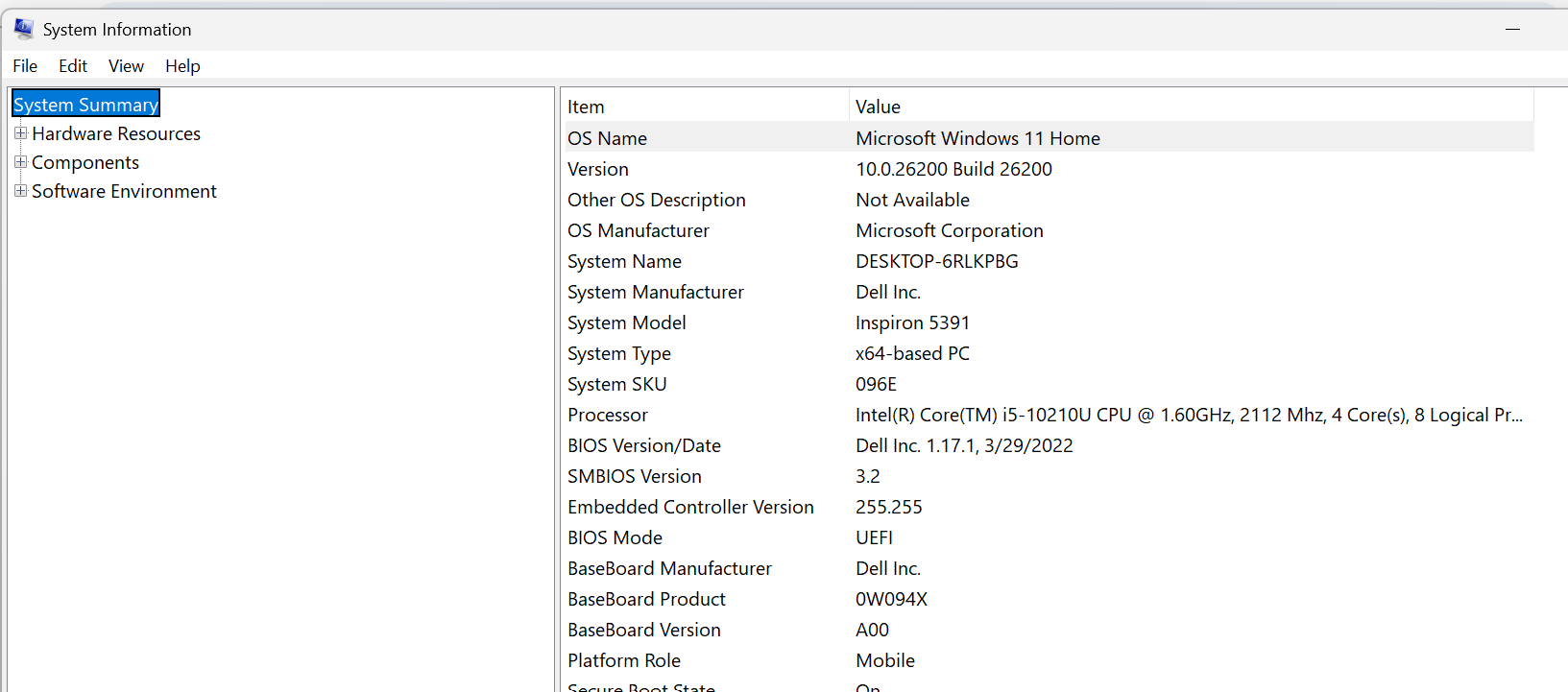Select the SMBIOS Version row
Screen dimensions: 1568x692
pos(1048,476)
